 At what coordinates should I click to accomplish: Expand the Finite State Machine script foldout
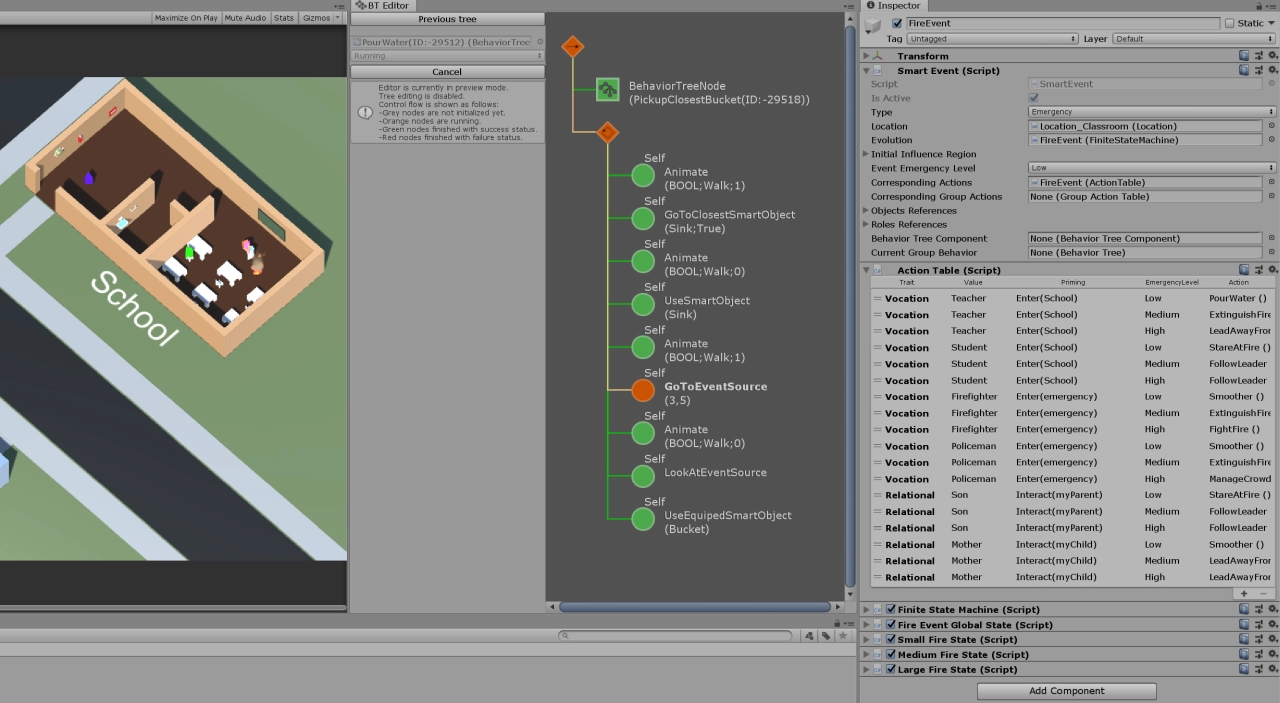click(865, 609)
